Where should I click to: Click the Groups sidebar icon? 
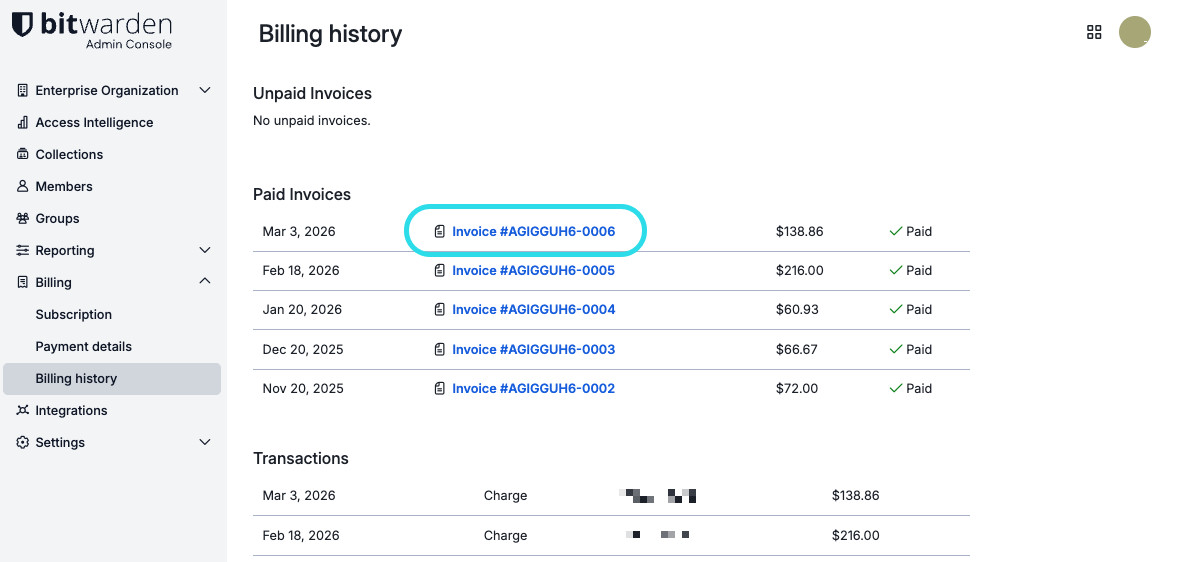tap(23, 219)
